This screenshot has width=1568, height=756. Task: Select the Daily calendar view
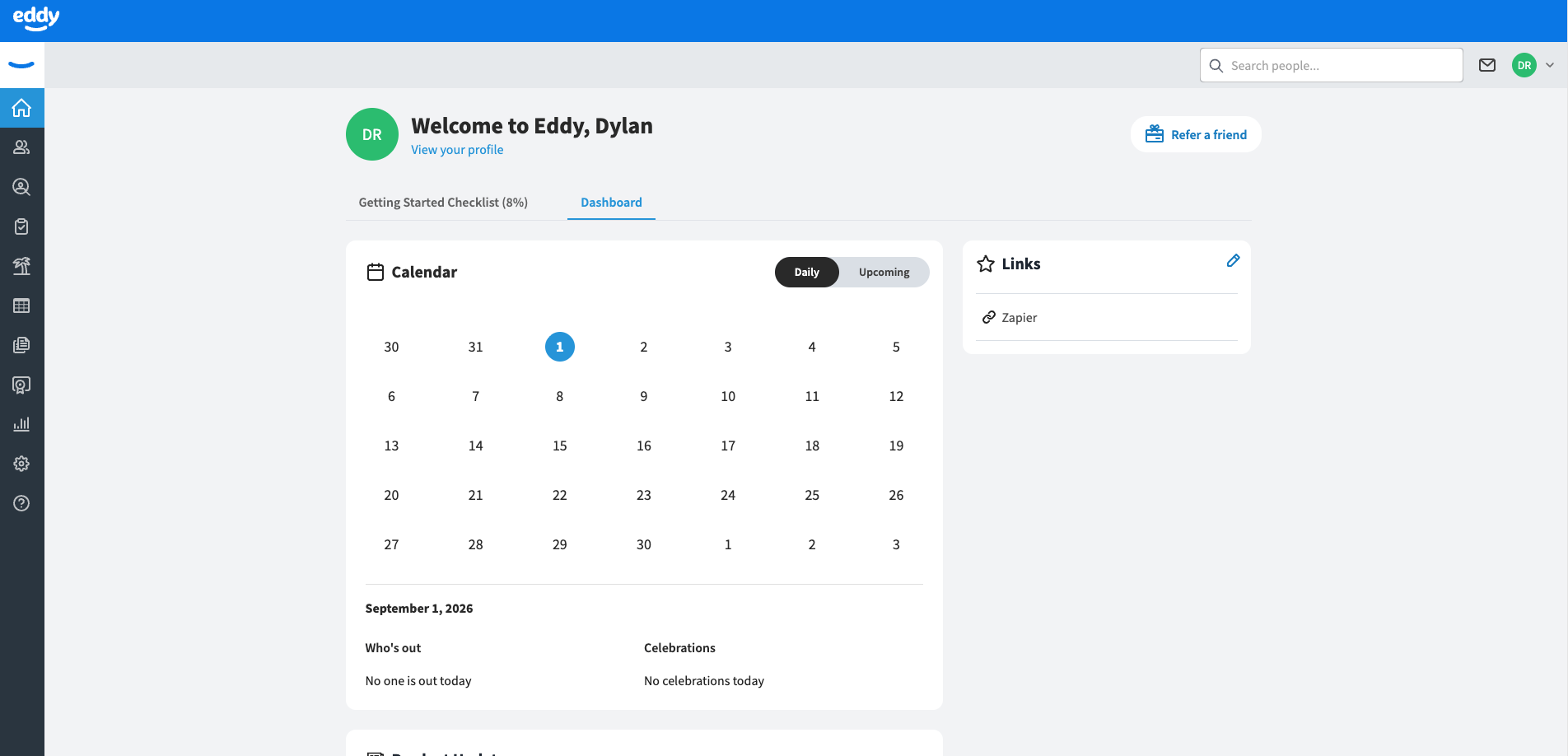point(807,272)
